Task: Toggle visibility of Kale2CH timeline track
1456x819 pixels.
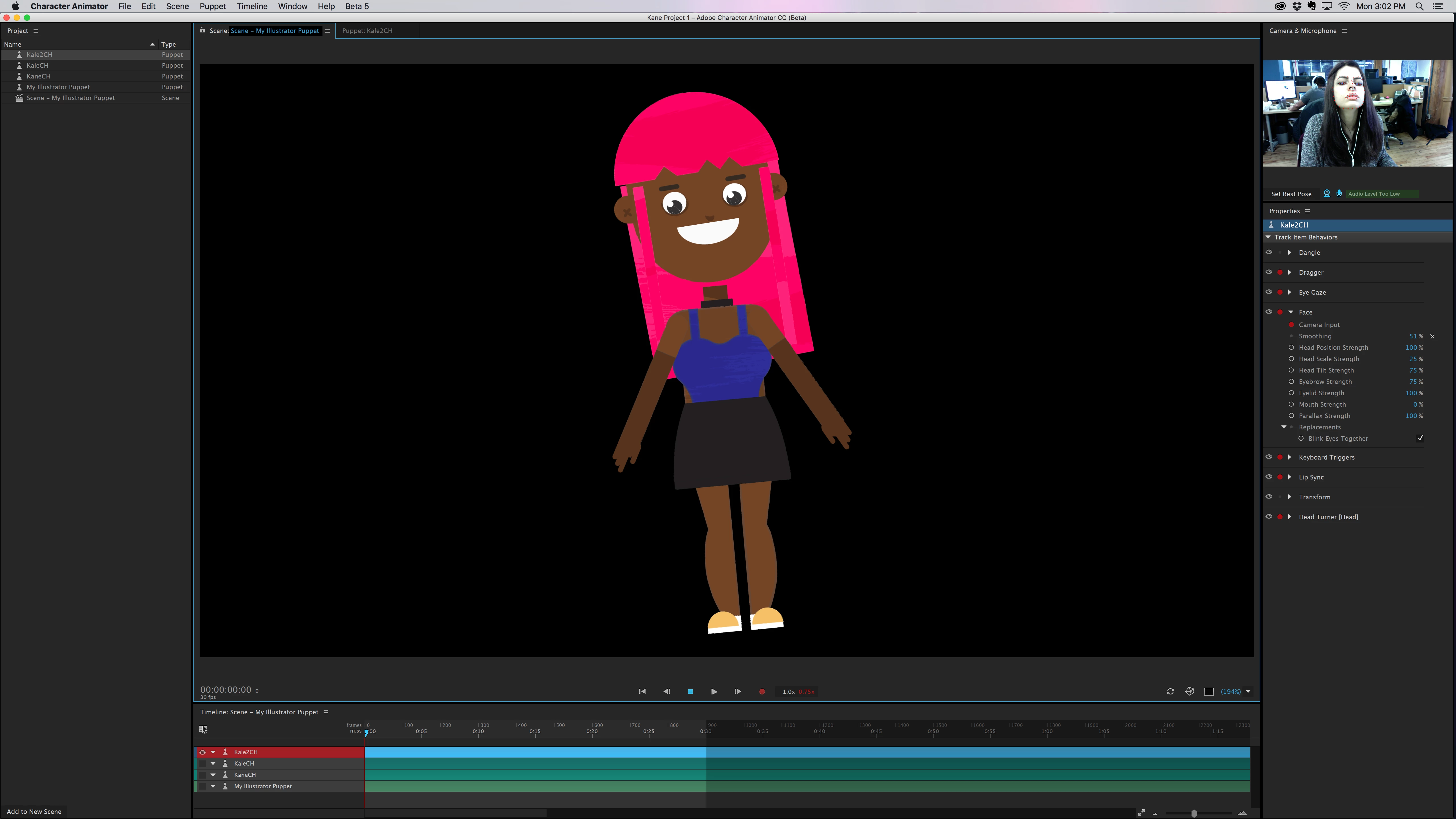Action: pos(202,752)
